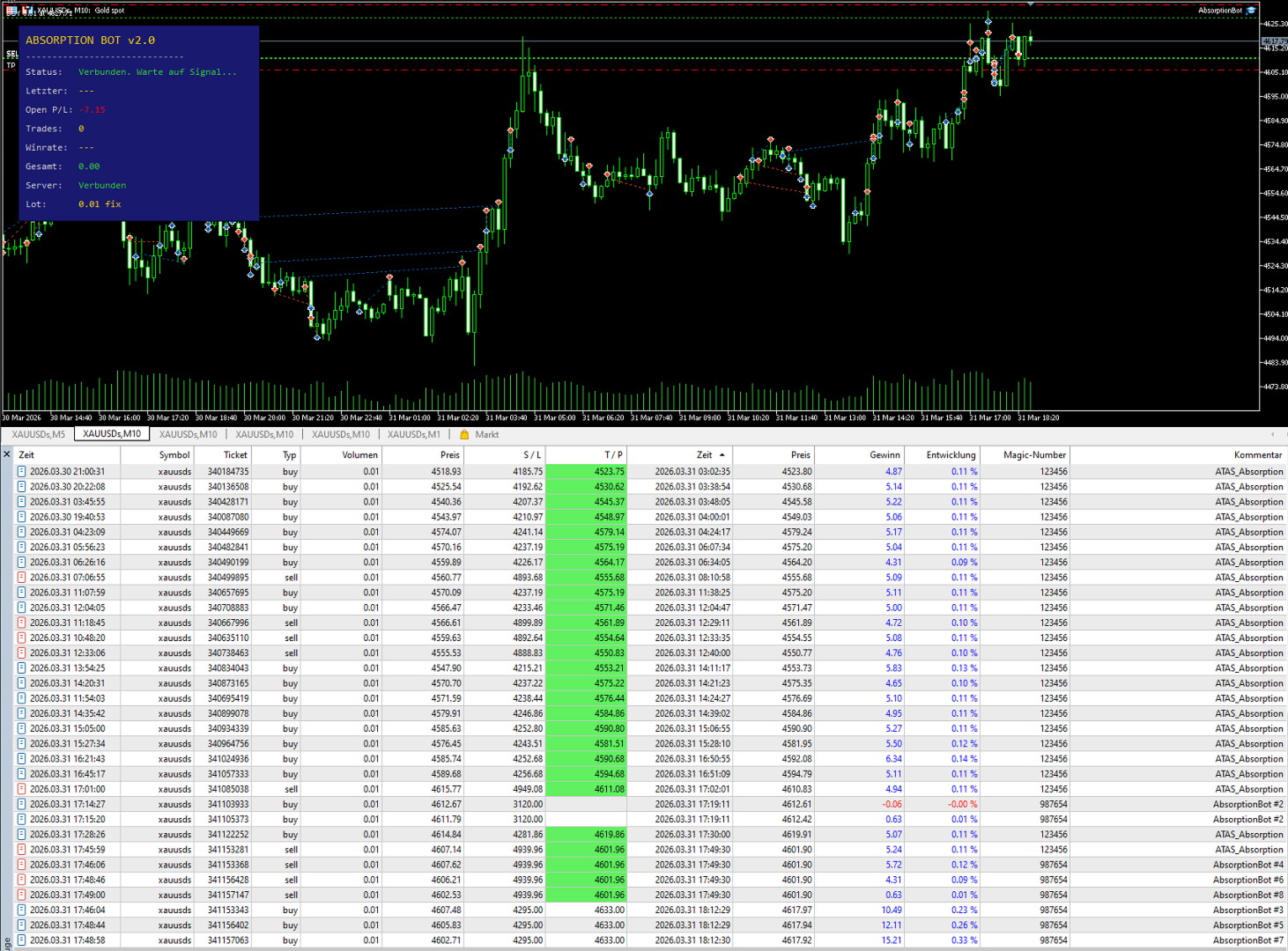The height and width of the screenshot is (951, 1288).
Task: Click the sell order icon for ticket 340635110
Action: point(22,638)
